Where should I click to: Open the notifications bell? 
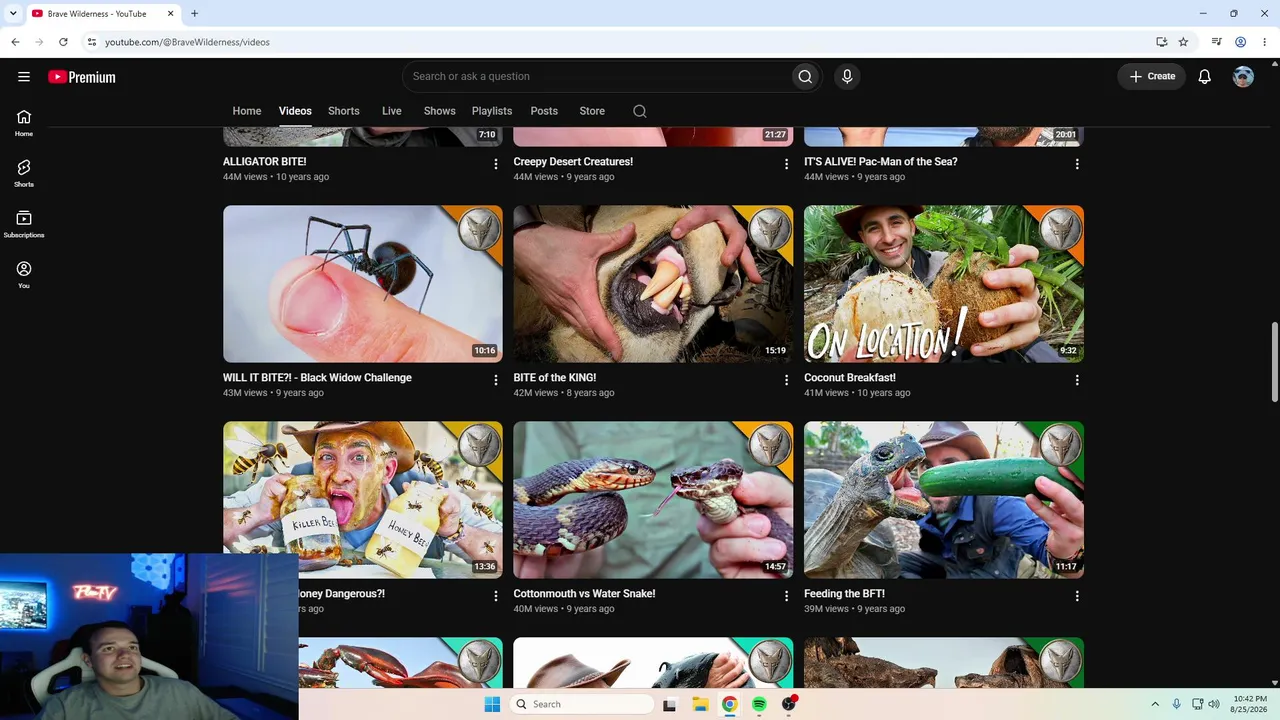pos(1205,77)
